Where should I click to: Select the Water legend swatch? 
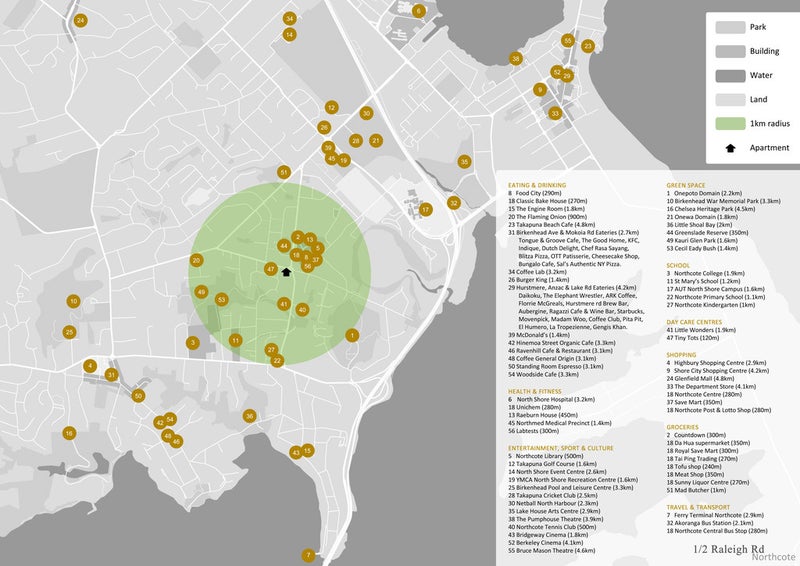click(x=730, y=76)
